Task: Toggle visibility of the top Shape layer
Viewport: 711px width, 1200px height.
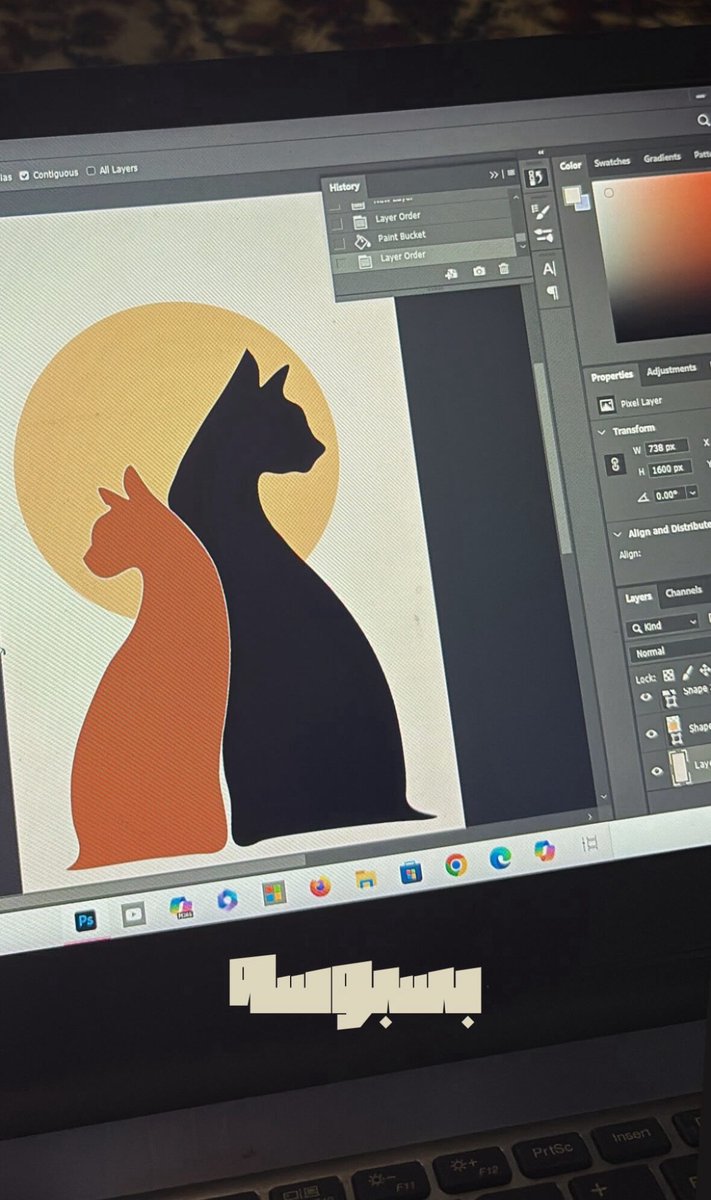Action: [x=646, y=698]
